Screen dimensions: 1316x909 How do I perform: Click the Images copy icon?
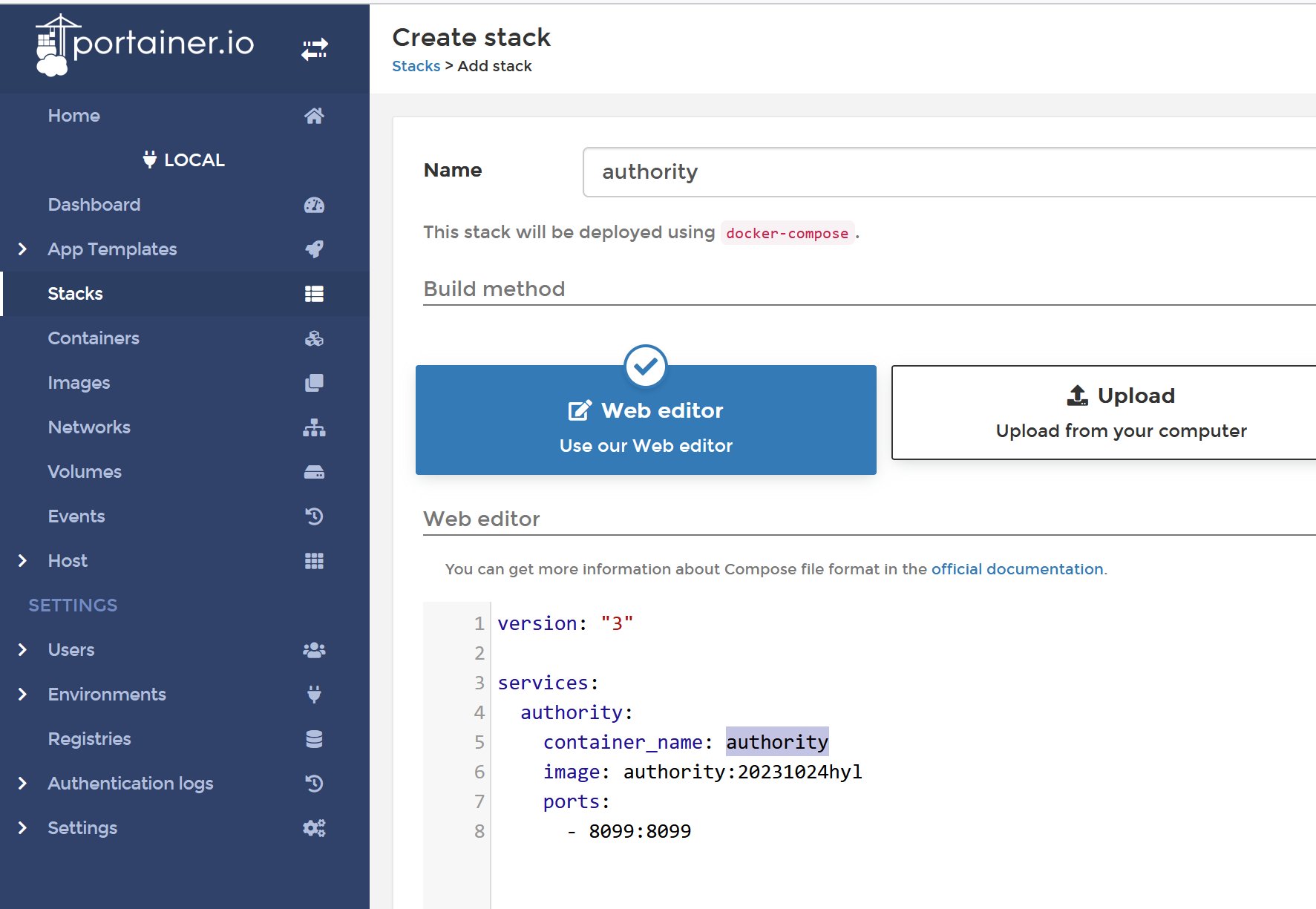coord(314,383)
